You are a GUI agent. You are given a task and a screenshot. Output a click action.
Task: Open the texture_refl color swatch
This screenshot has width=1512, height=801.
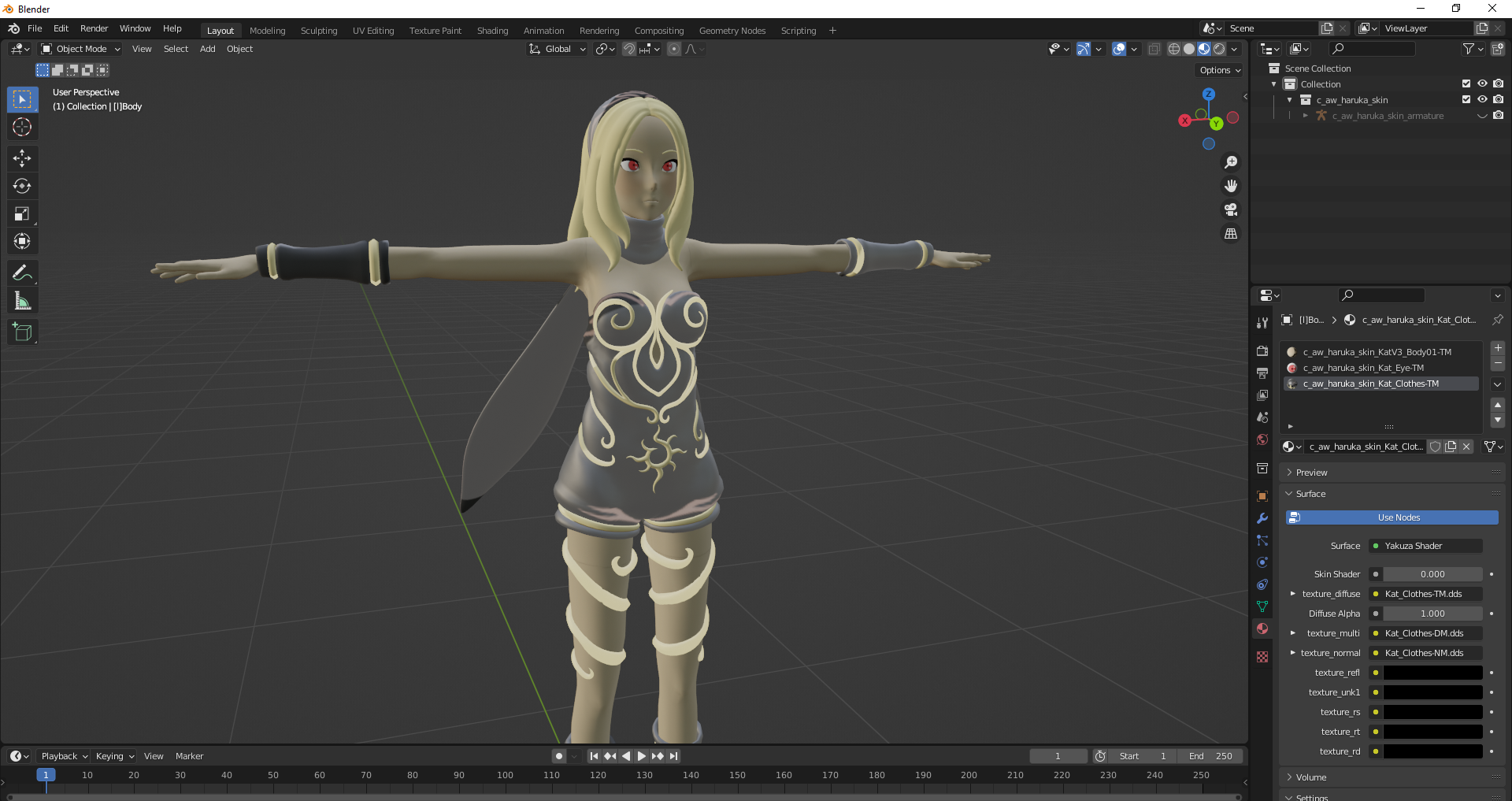point(1432,673)
